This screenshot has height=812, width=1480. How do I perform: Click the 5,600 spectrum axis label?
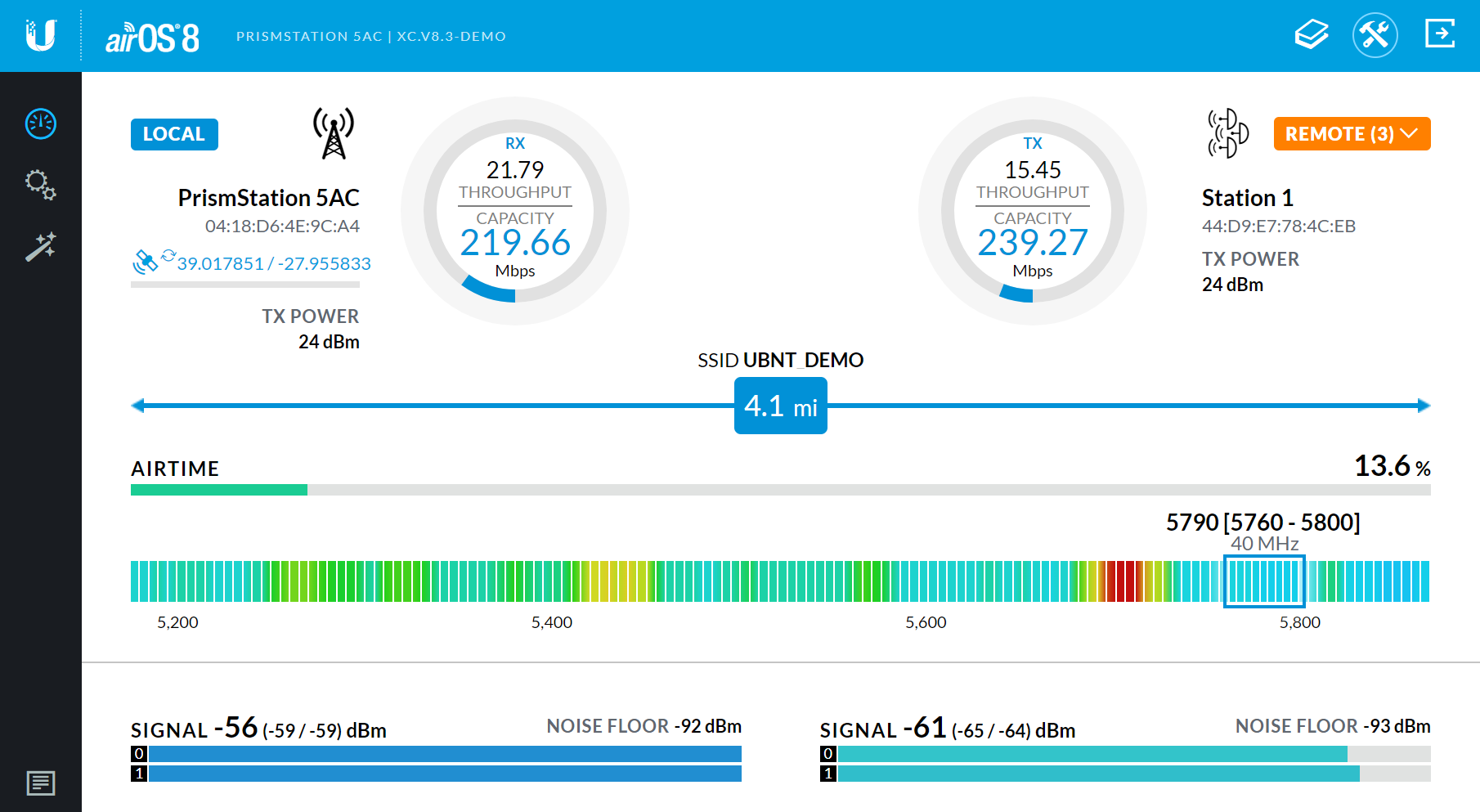pos(926,622)
